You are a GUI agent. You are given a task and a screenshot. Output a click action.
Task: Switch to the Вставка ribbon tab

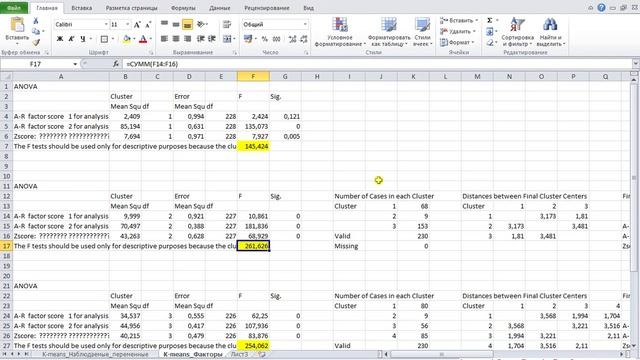[x=82, y=8]
